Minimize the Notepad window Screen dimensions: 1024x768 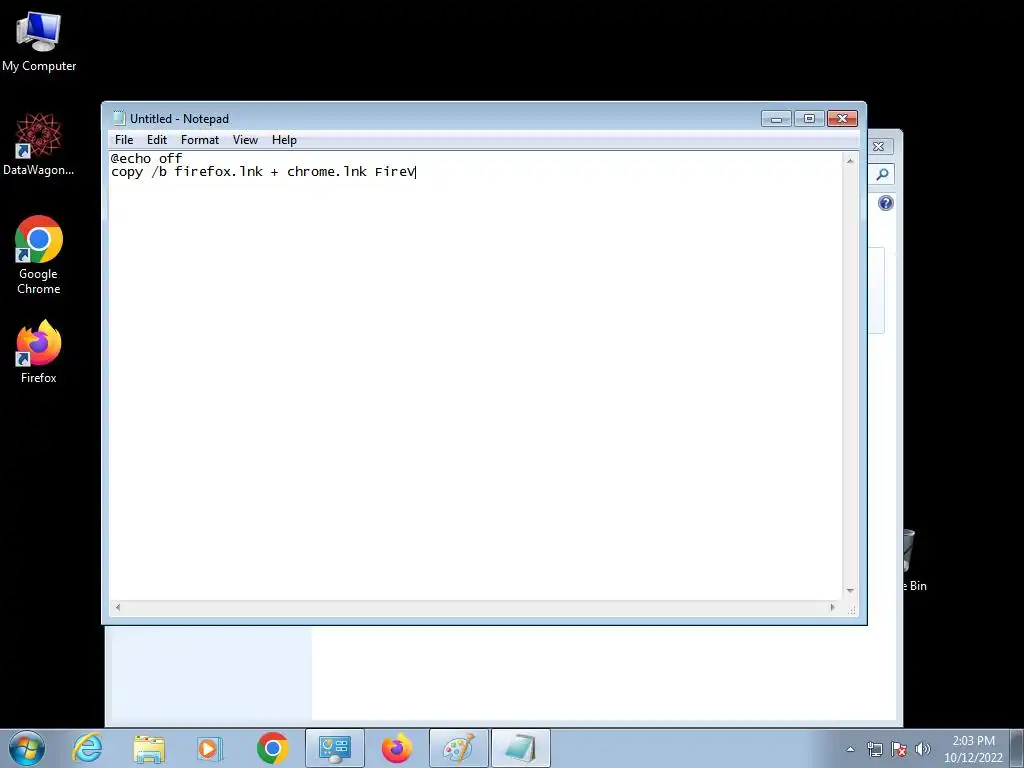pos(776,119)
